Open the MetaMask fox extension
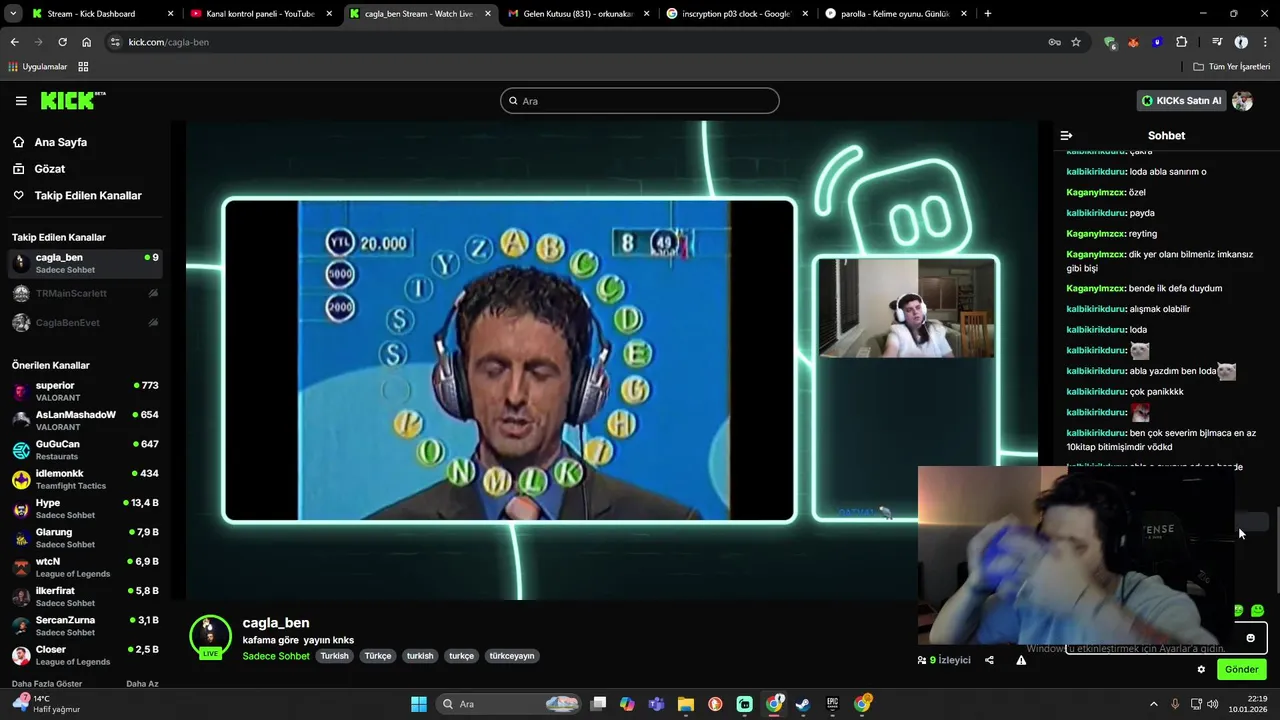Image resolution: width=1280 pixels, height=720 pixels. click(x=1133, y=42)
